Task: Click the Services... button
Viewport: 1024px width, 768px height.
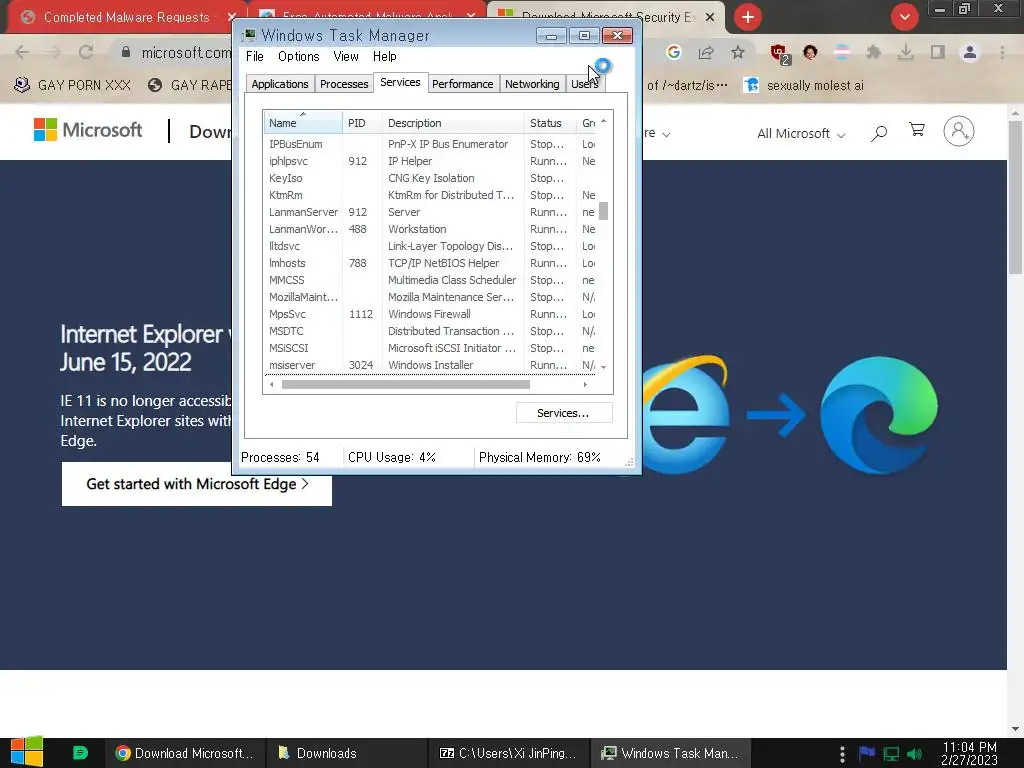Action: 564,413
